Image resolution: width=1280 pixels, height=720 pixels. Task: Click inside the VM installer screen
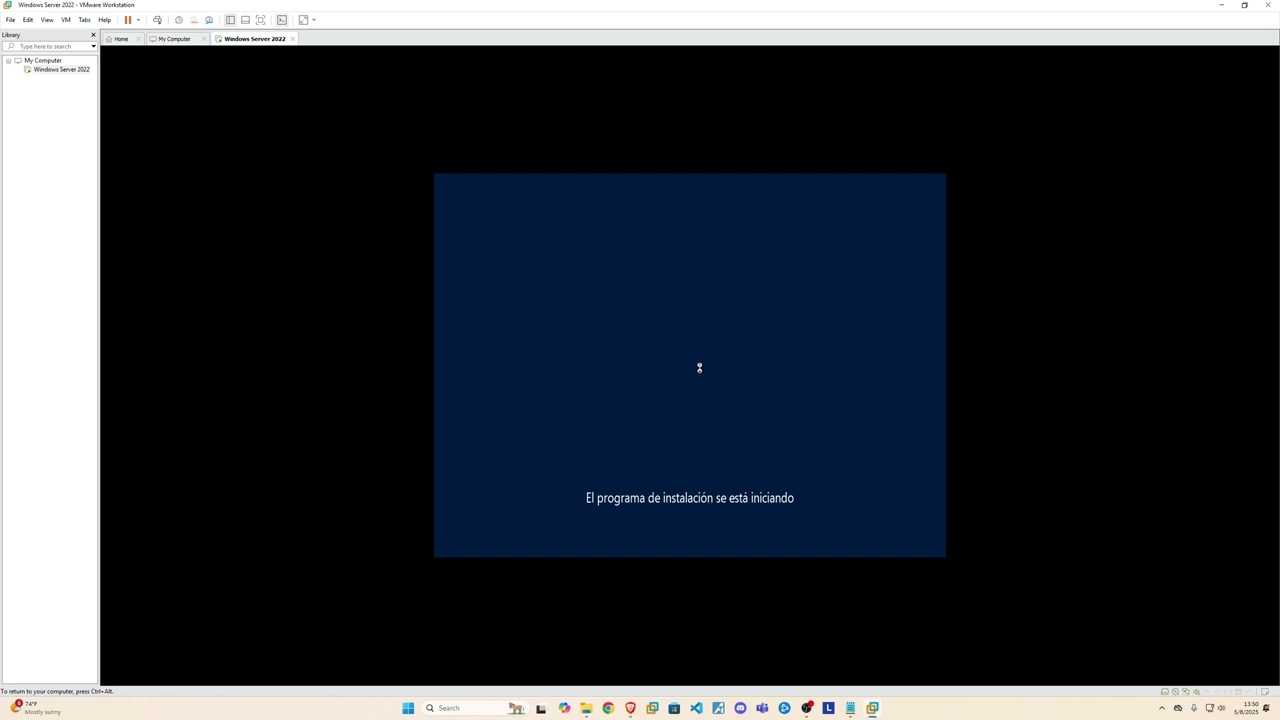[690, 365]
